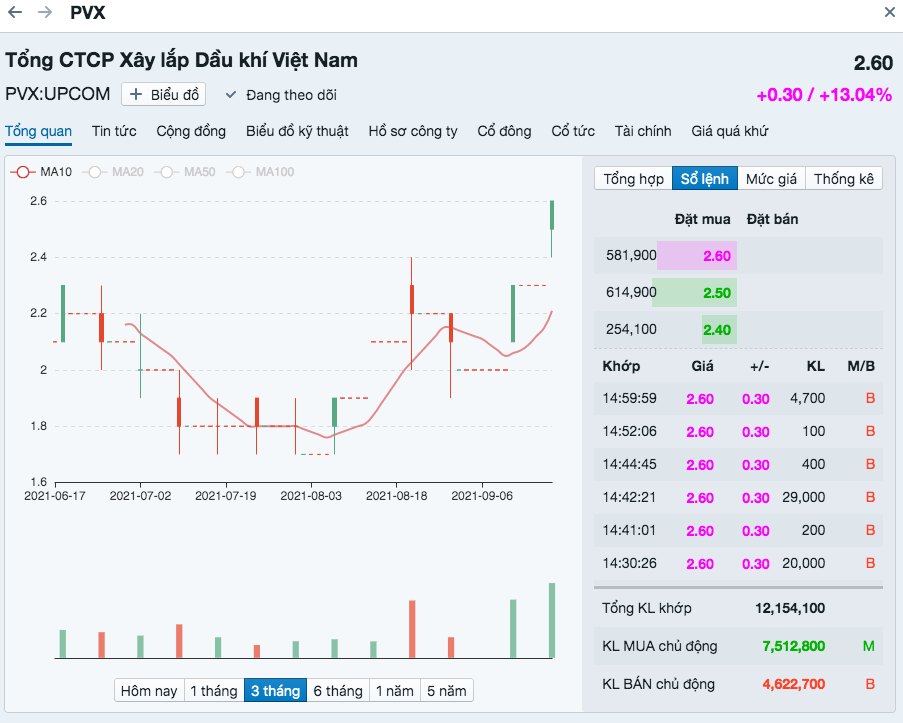Screen dimensions: 903x723
Task: Click the Đặt mua column header
Action: (x=702, y=219)
